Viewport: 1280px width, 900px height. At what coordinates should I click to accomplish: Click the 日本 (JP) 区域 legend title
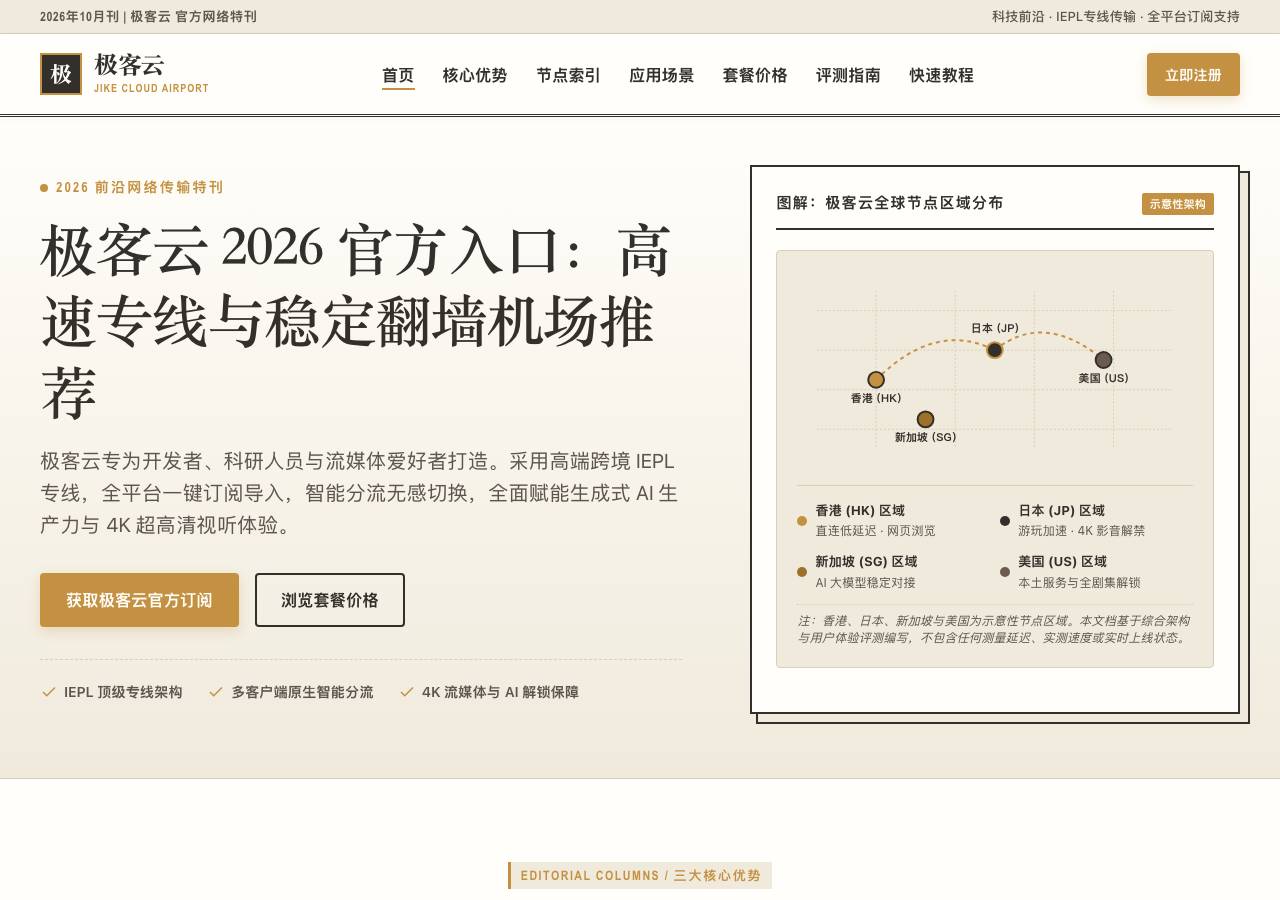(1062, 511)
